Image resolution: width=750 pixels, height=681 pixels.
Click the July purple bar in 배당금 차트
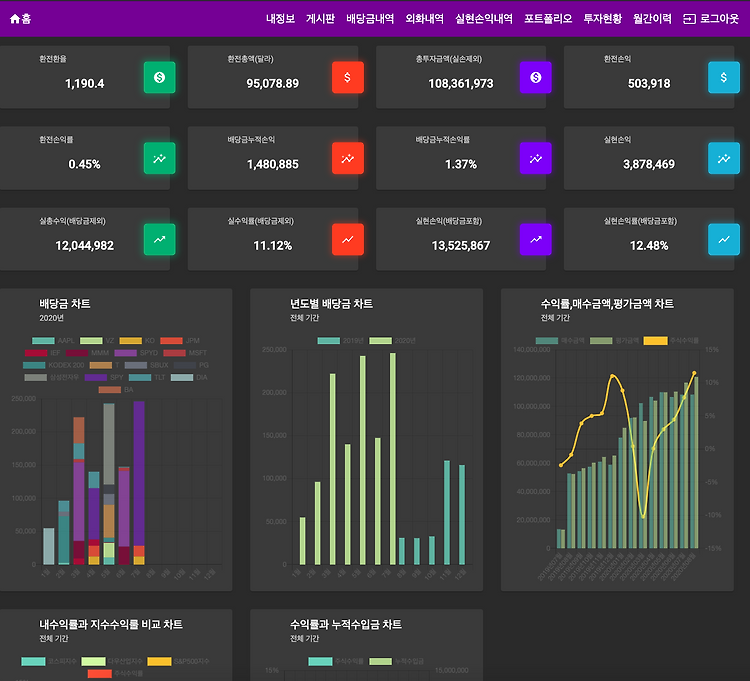pos(139,473)
